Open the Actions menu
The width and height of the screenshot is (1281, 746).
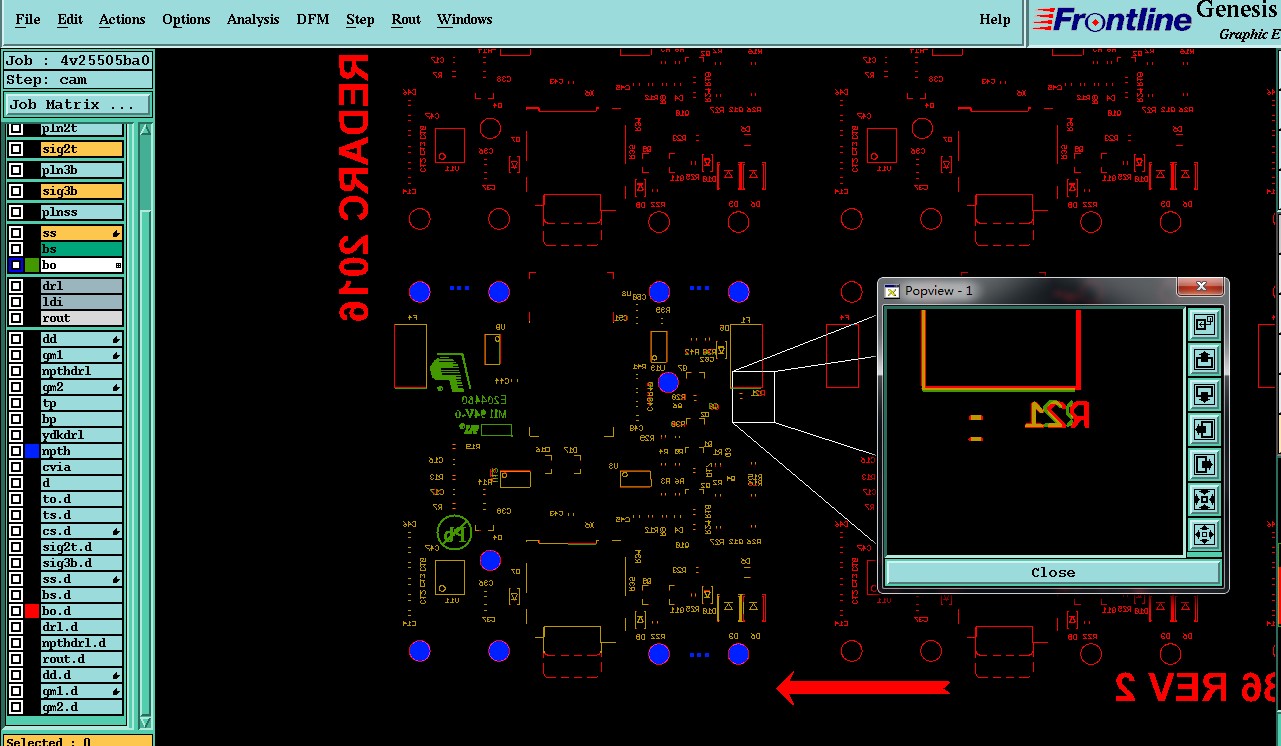(122, 19)
